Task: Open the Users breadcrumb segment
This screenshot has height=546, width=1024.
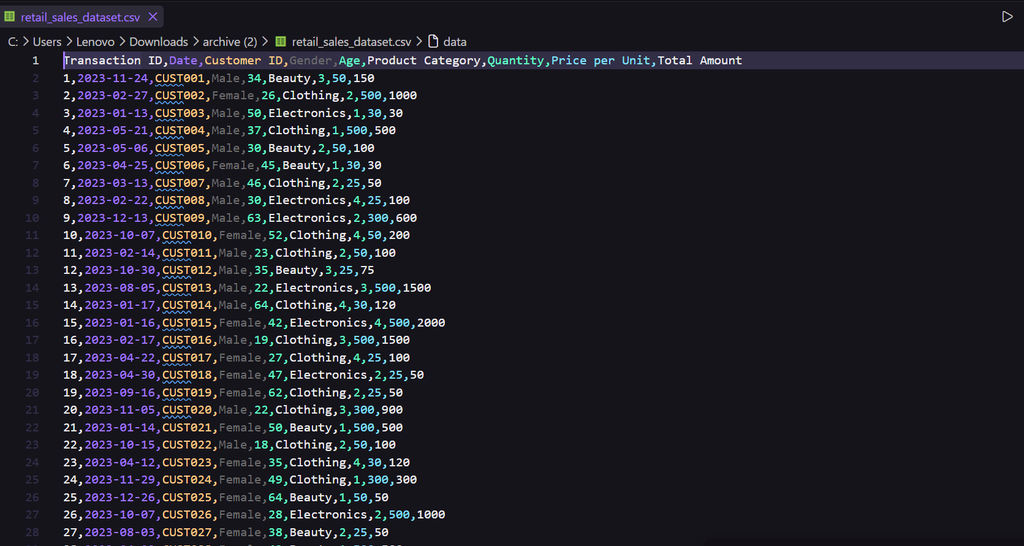Action: point(47,42)
